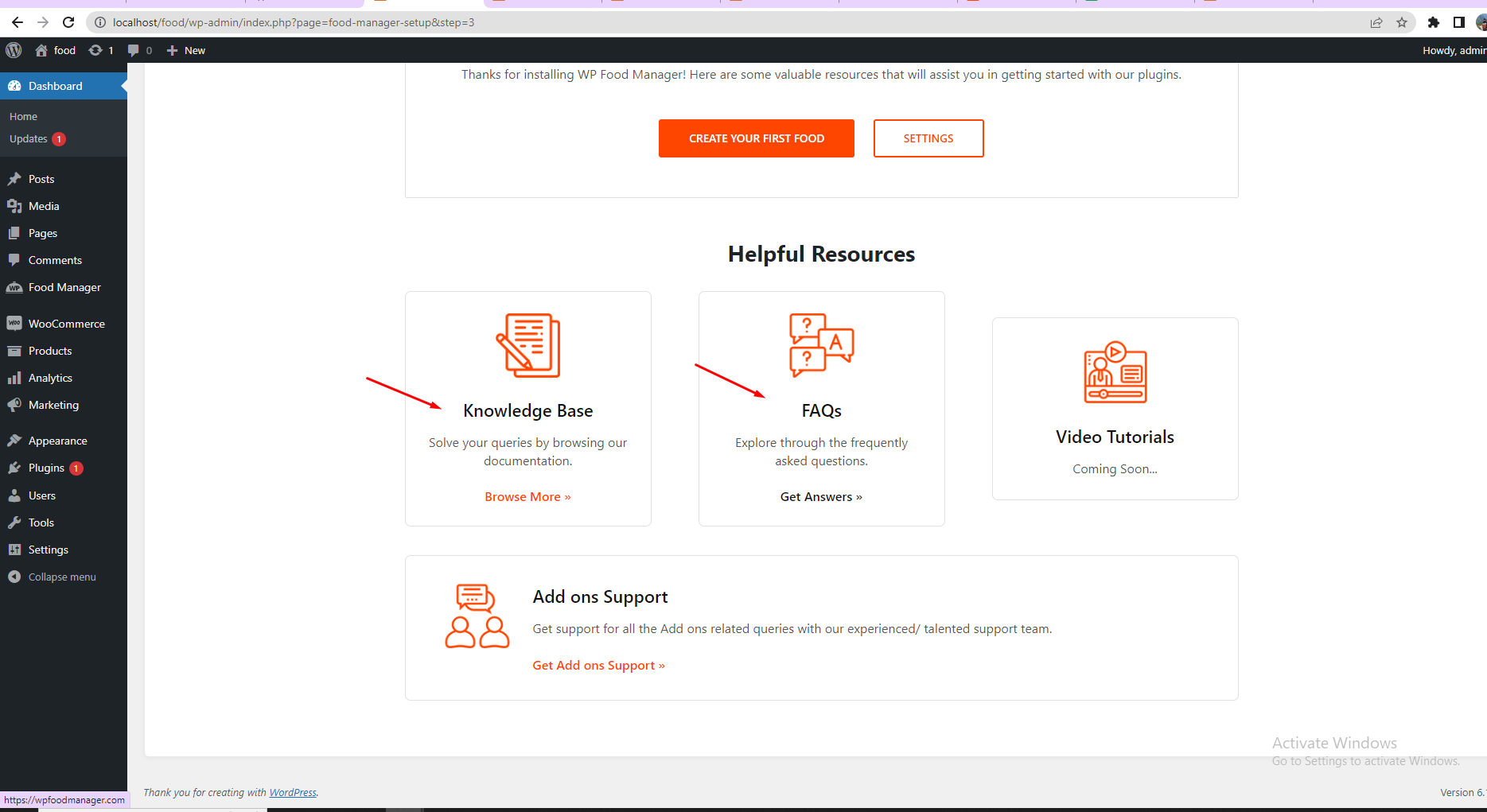The image size is (1487, 812).
Task: Click the FAQs heading
Action: tap(821, 410)
